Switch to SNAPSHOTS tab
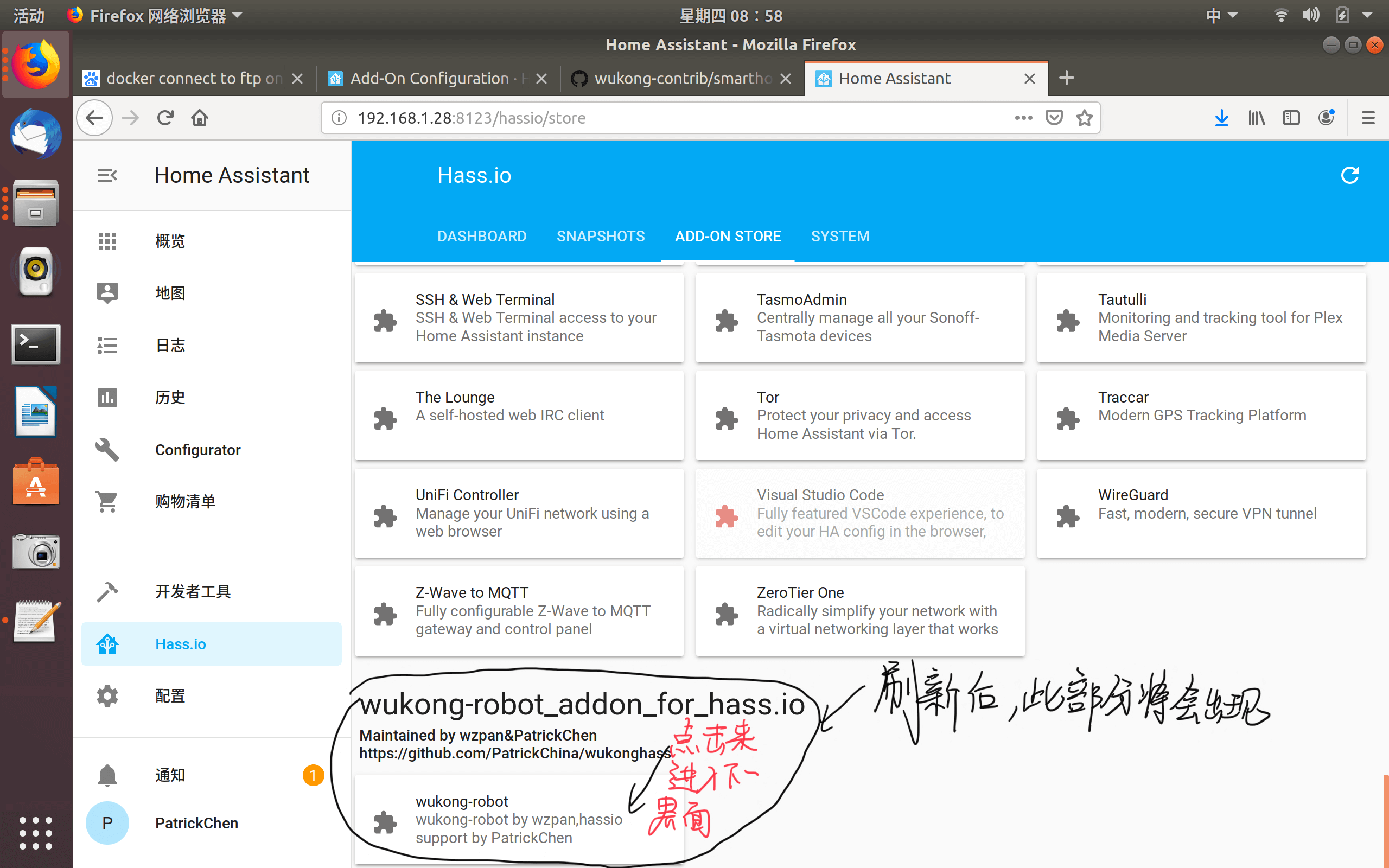1389x868 pixels. tap(601, 236)
